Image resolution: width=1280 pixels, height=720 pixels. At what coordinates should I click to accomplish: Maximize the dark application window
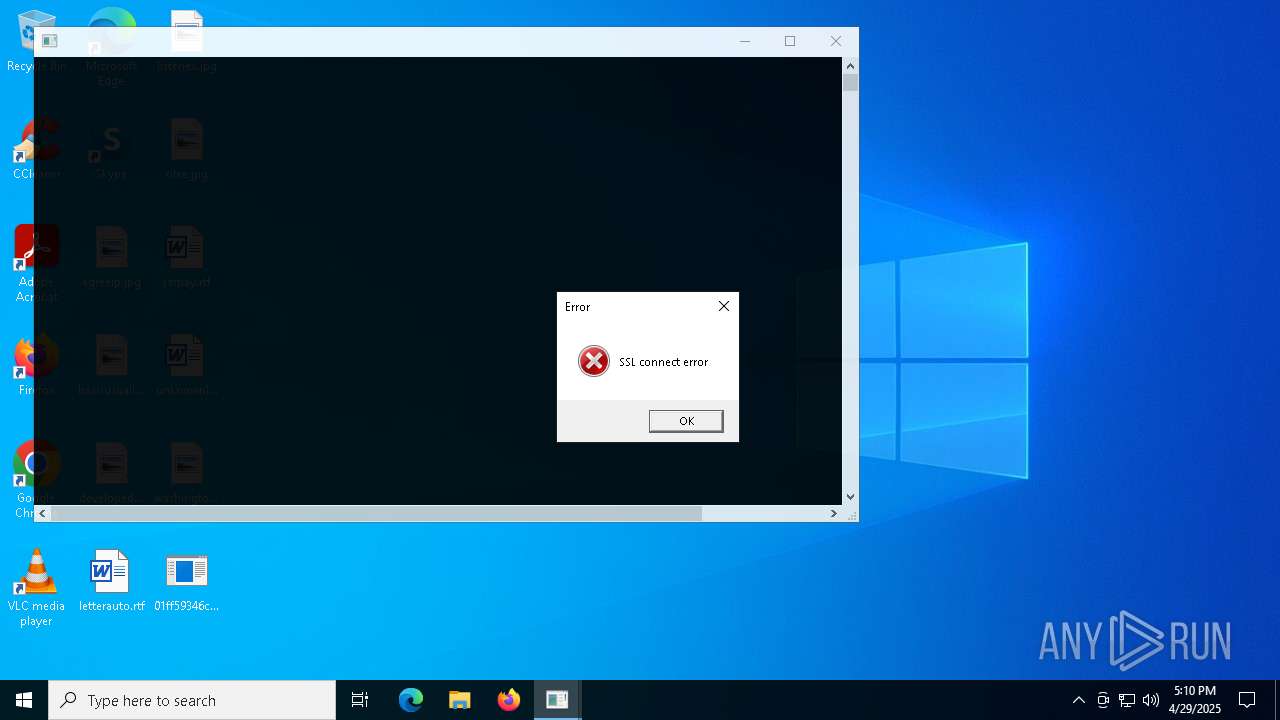click(x=790, y=41)
